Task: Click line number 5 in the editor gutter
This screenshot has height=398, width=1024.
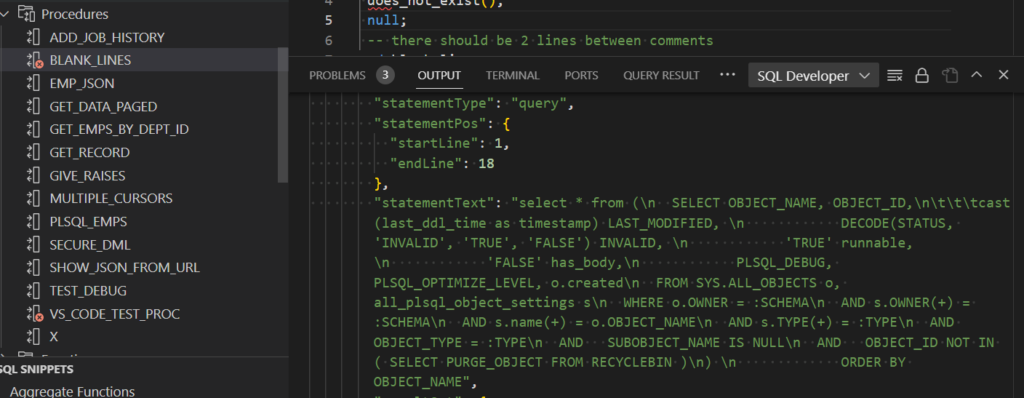Action: [x=328, y=20]
